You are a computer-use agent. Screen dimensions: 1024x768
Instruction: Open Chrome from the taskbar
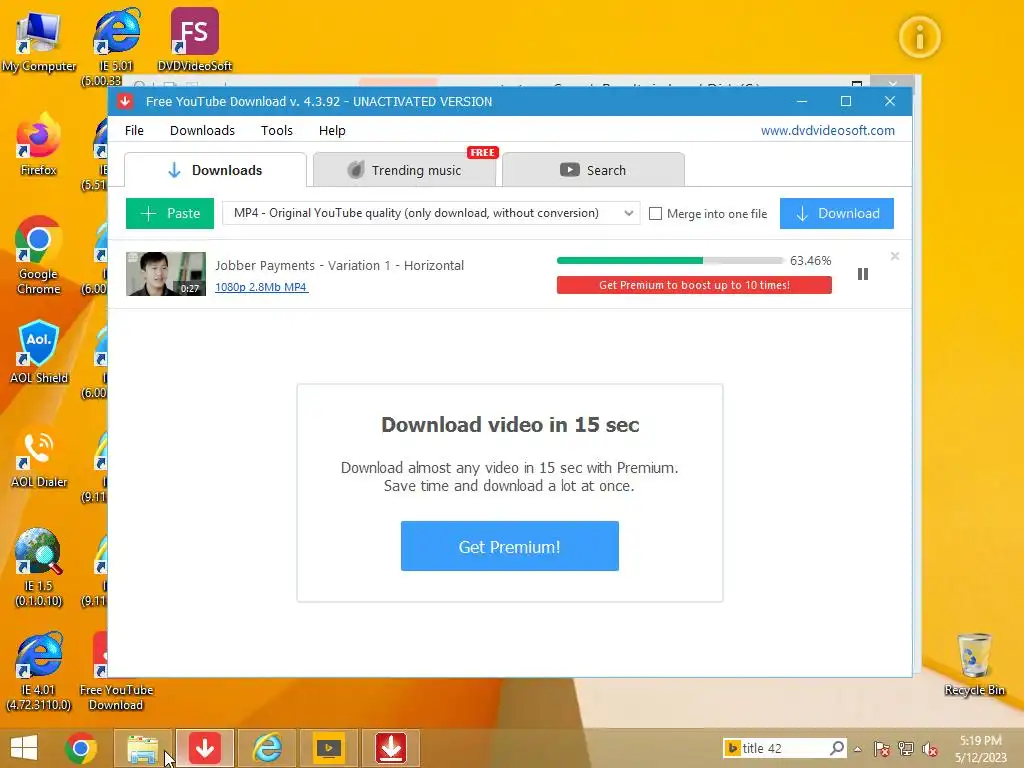point(81,748)
